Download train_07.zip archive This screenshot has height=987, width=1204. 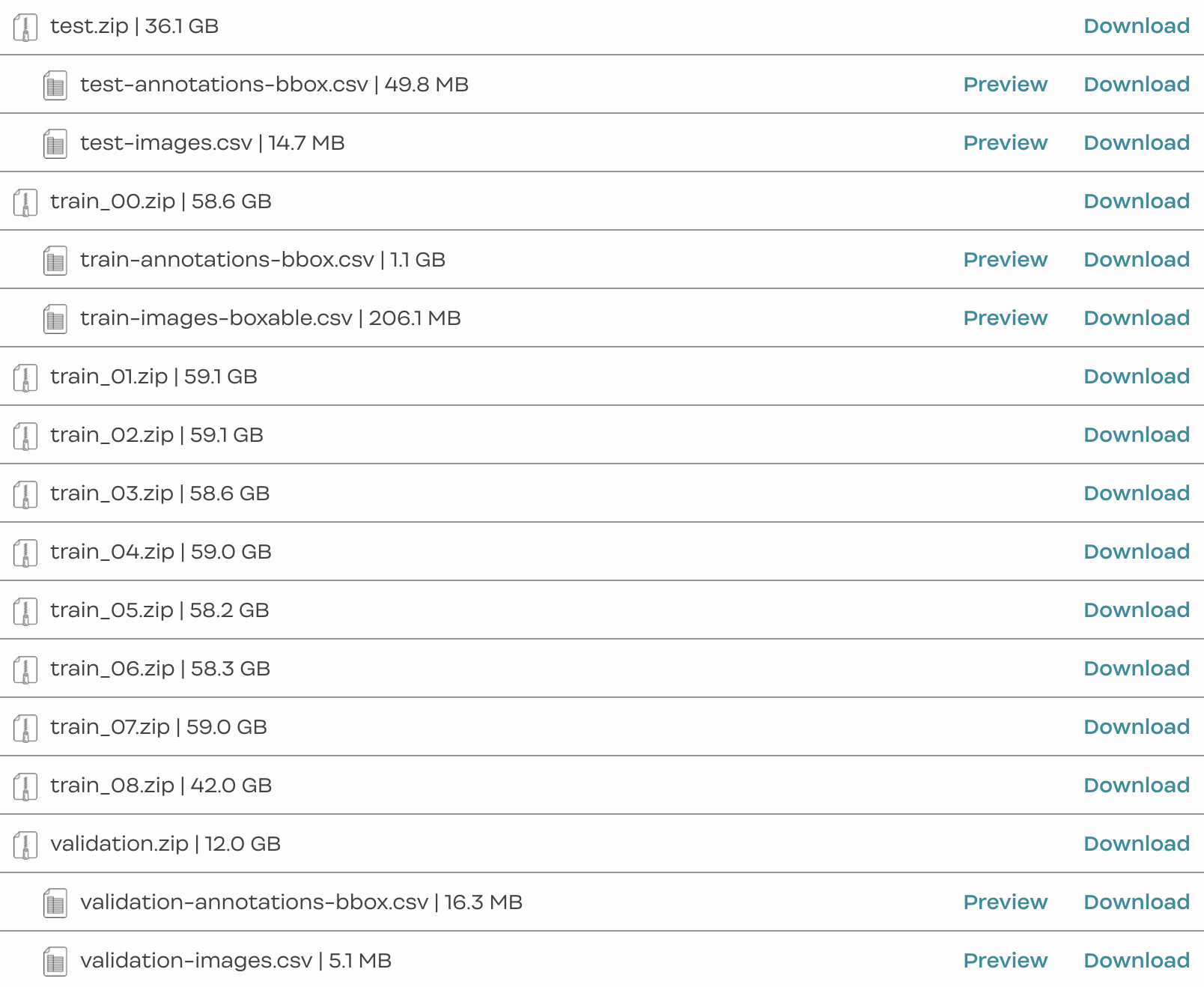(1136, 727)
